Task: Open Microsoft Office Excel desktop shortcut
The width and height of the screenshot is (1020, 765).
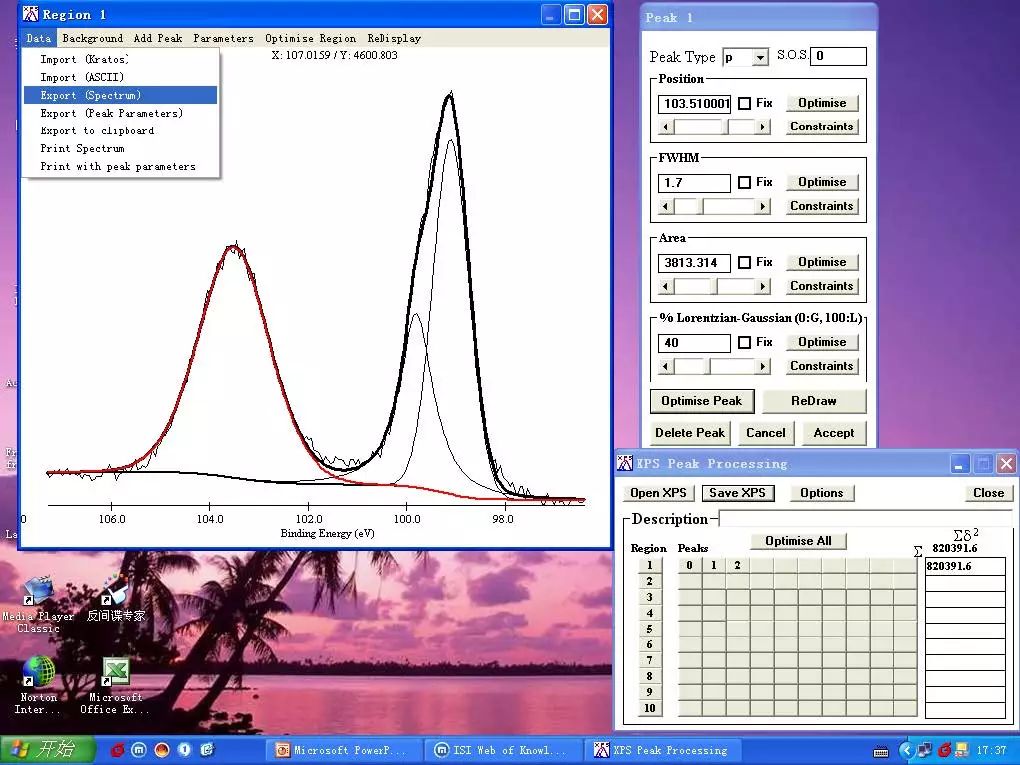Action: coord(114,686)
